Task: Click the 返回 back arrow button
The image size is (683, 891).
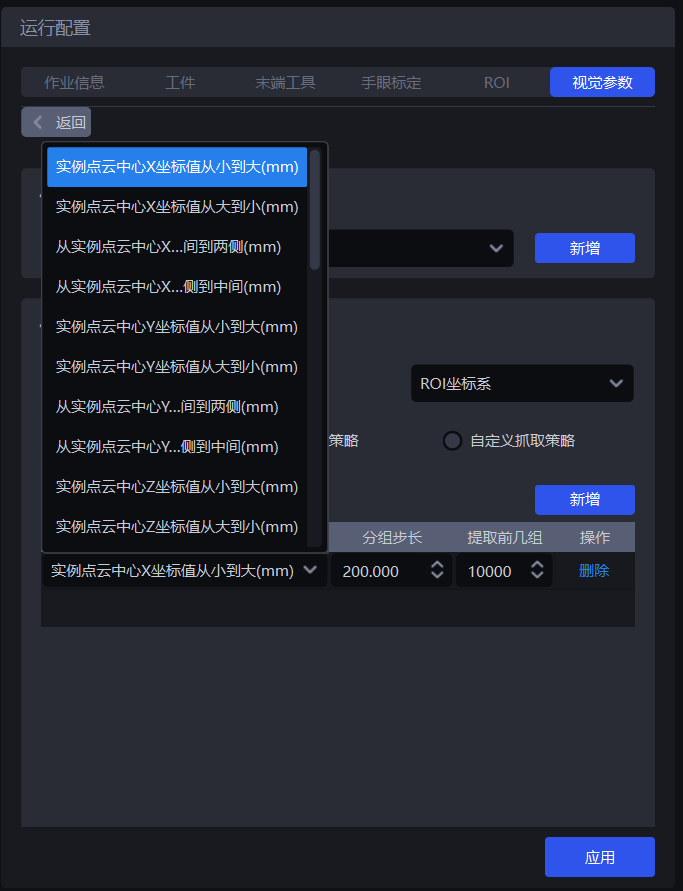Action: (56, 122)
